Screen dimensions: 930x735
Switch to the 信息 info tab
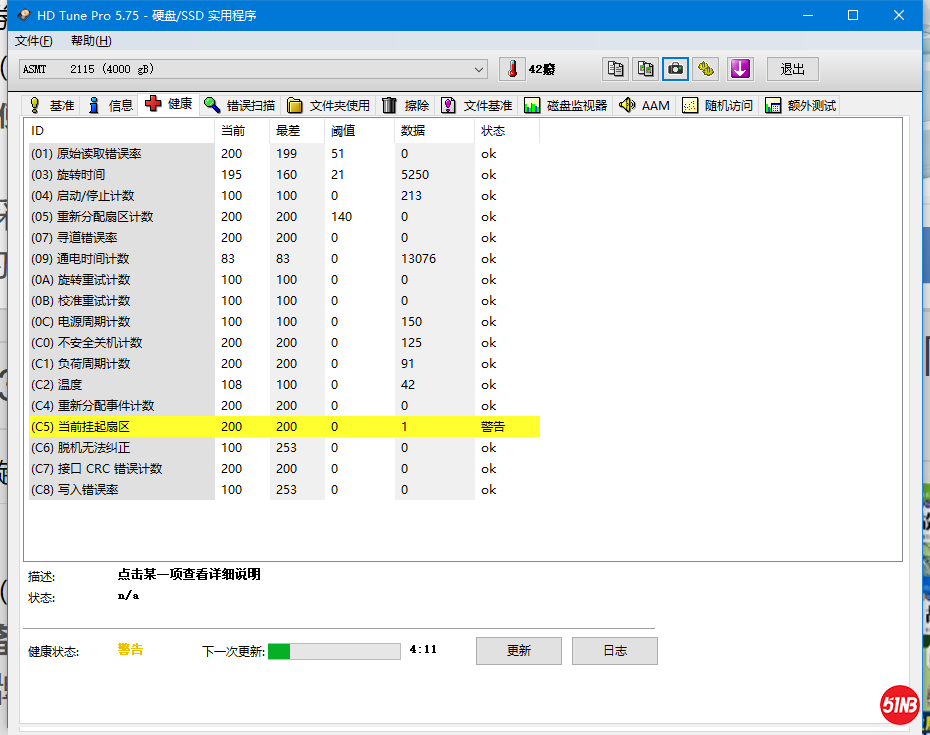point(110,105)
